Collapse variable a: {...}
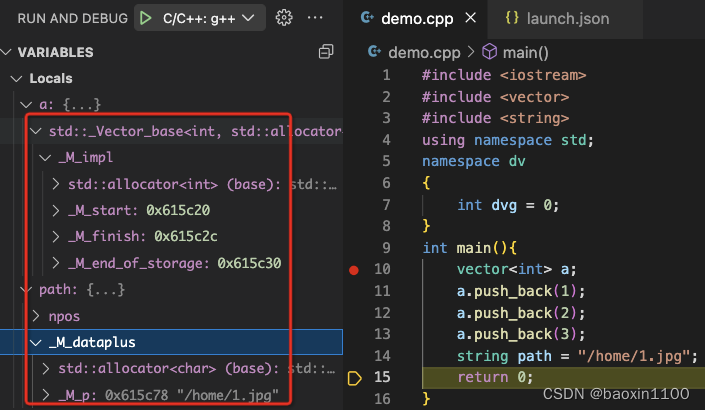This screenshot has height=410, width=705. pos(26,105)
